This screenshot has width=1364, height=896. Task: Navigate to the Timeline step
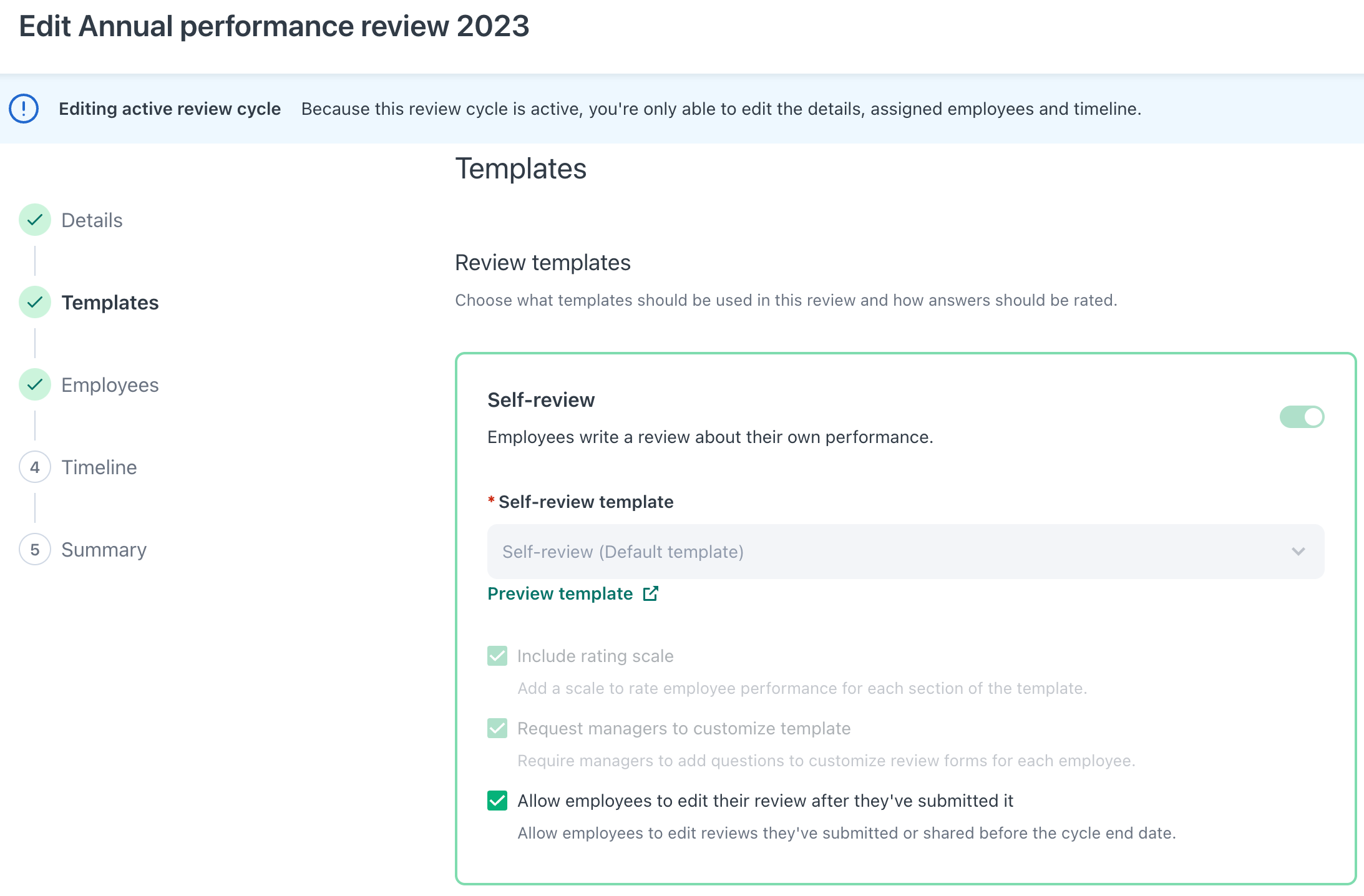point(99,467)
